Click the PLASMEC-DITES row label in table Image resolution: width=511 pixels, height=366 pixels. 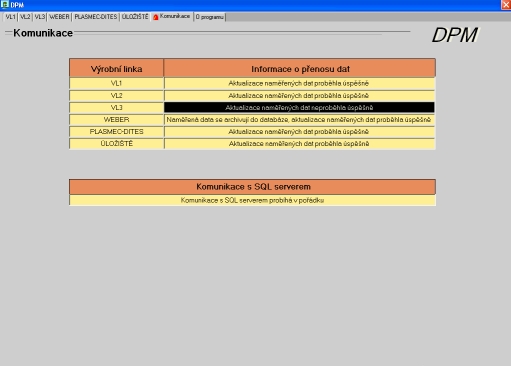click(x=116, y=132)
